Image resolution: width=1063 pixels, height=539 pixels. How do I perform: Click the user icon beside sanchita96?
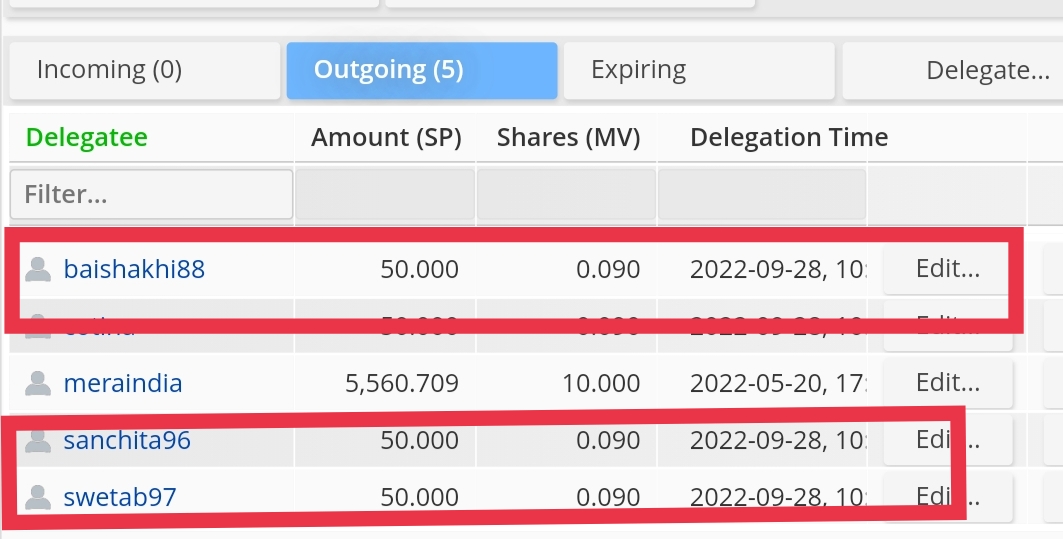point(38,440)
